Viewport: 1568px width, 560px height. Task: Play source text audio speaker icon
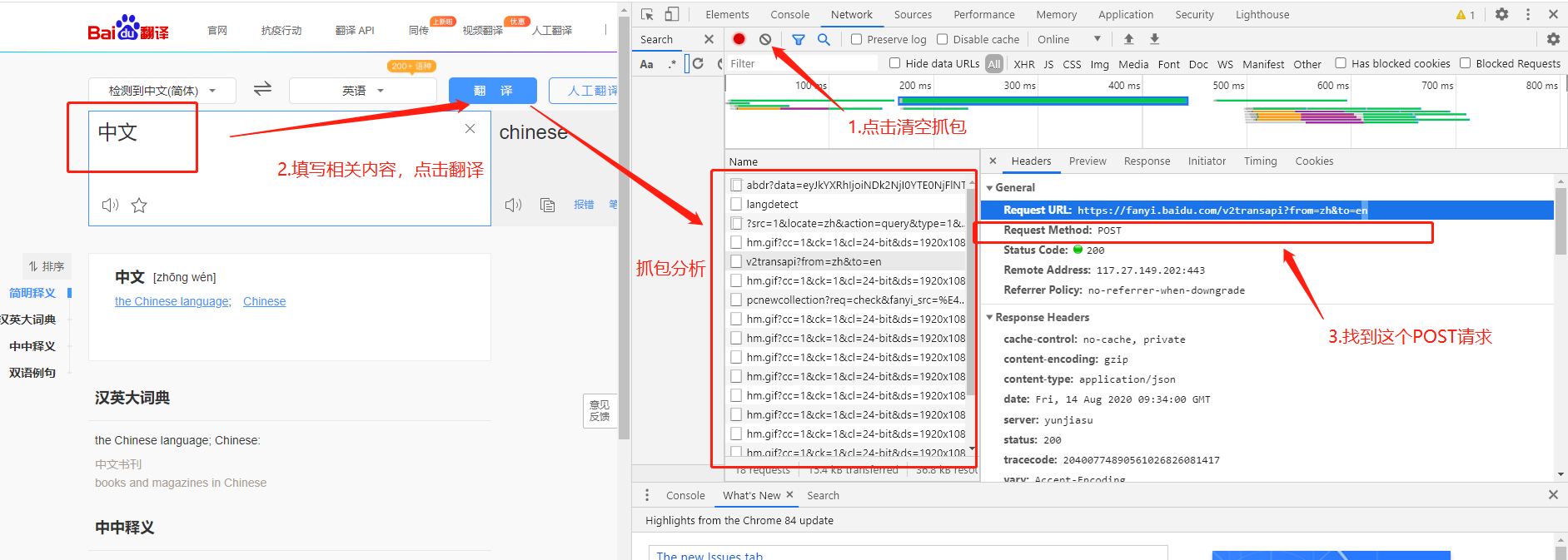(110, 205)
